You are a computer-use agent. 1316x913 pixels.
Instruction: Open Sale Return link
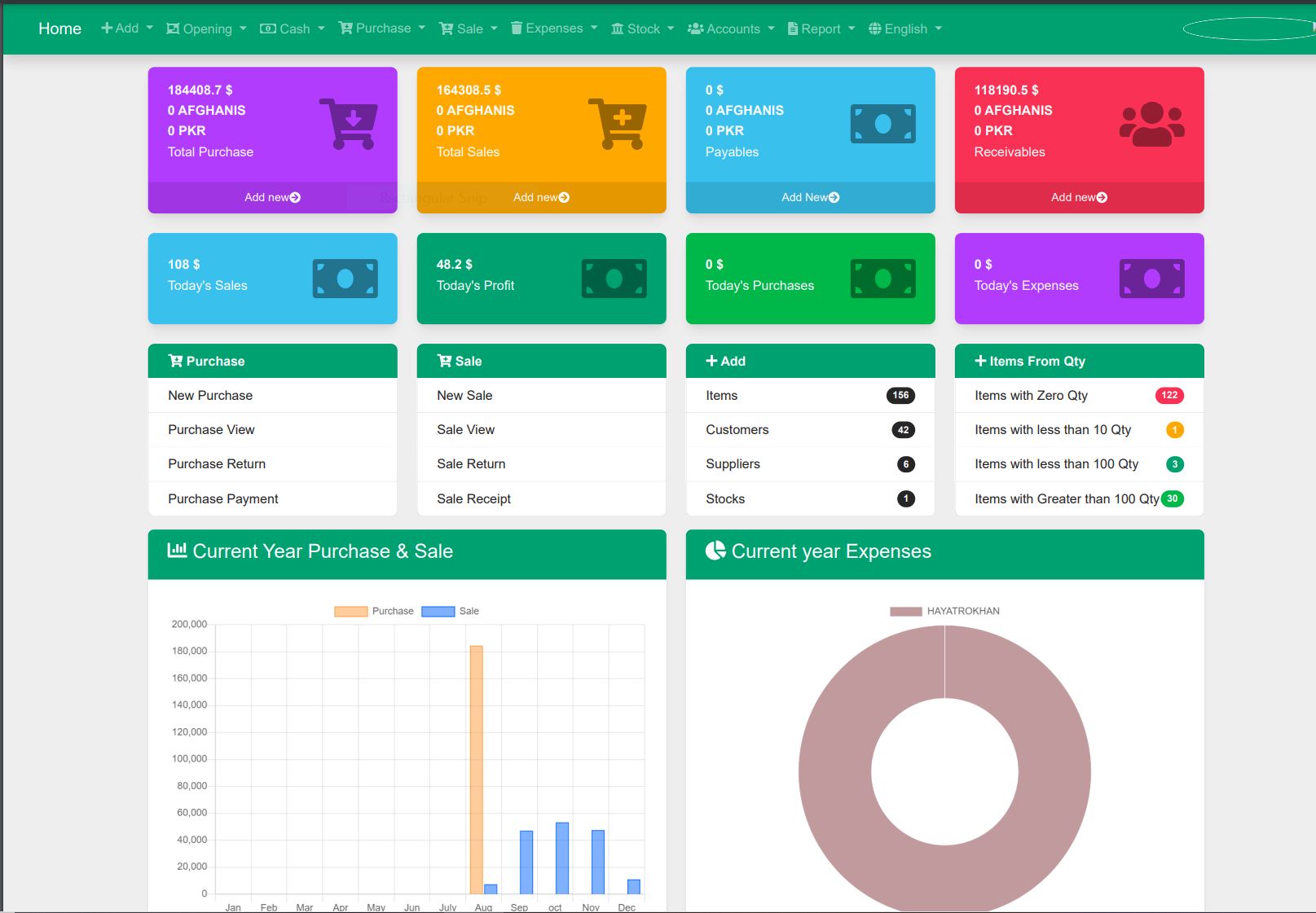[x=541, y=463]
